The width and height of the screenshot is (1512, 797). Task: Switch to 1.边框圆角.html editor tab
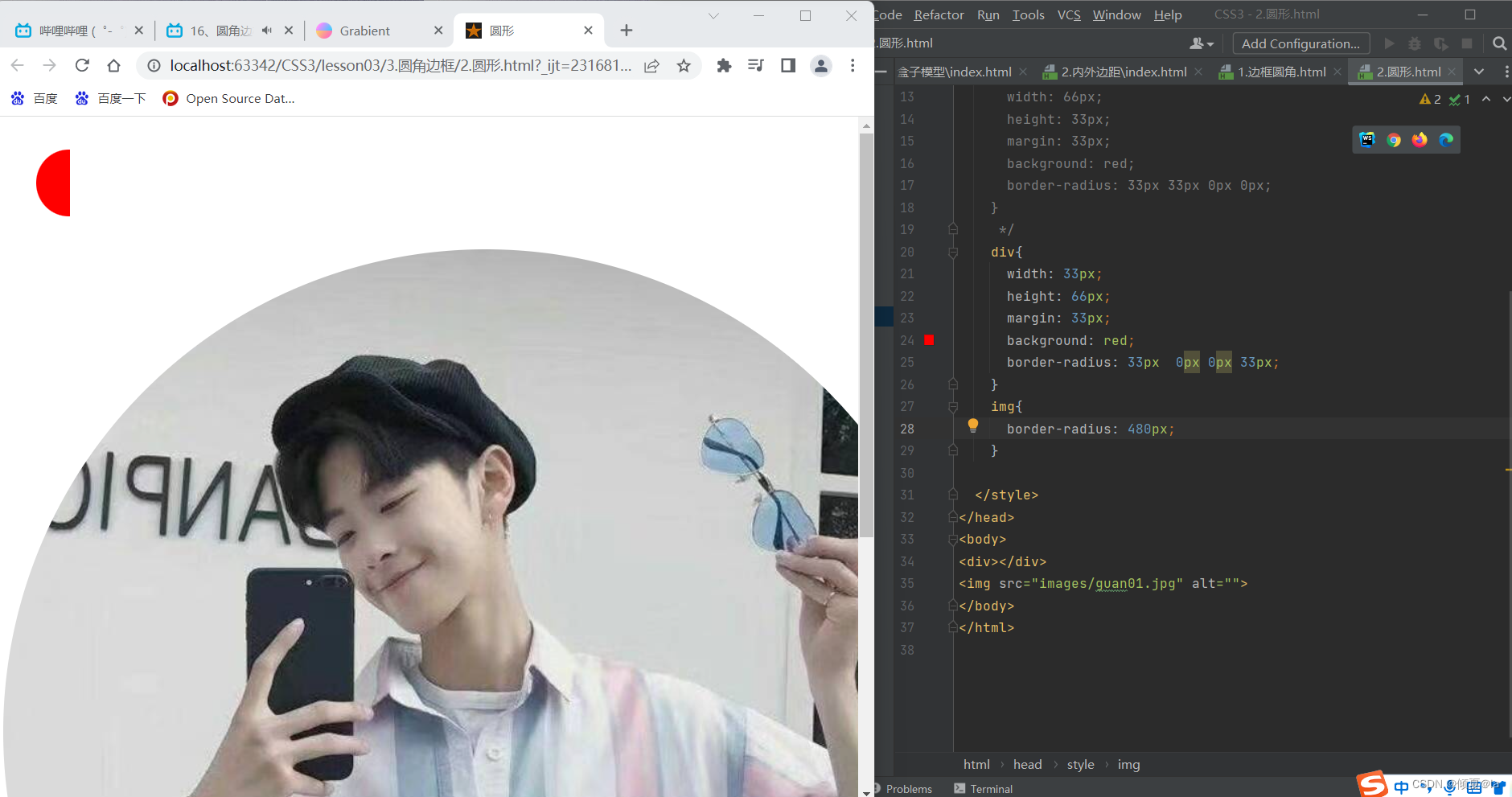[1280, 72]
